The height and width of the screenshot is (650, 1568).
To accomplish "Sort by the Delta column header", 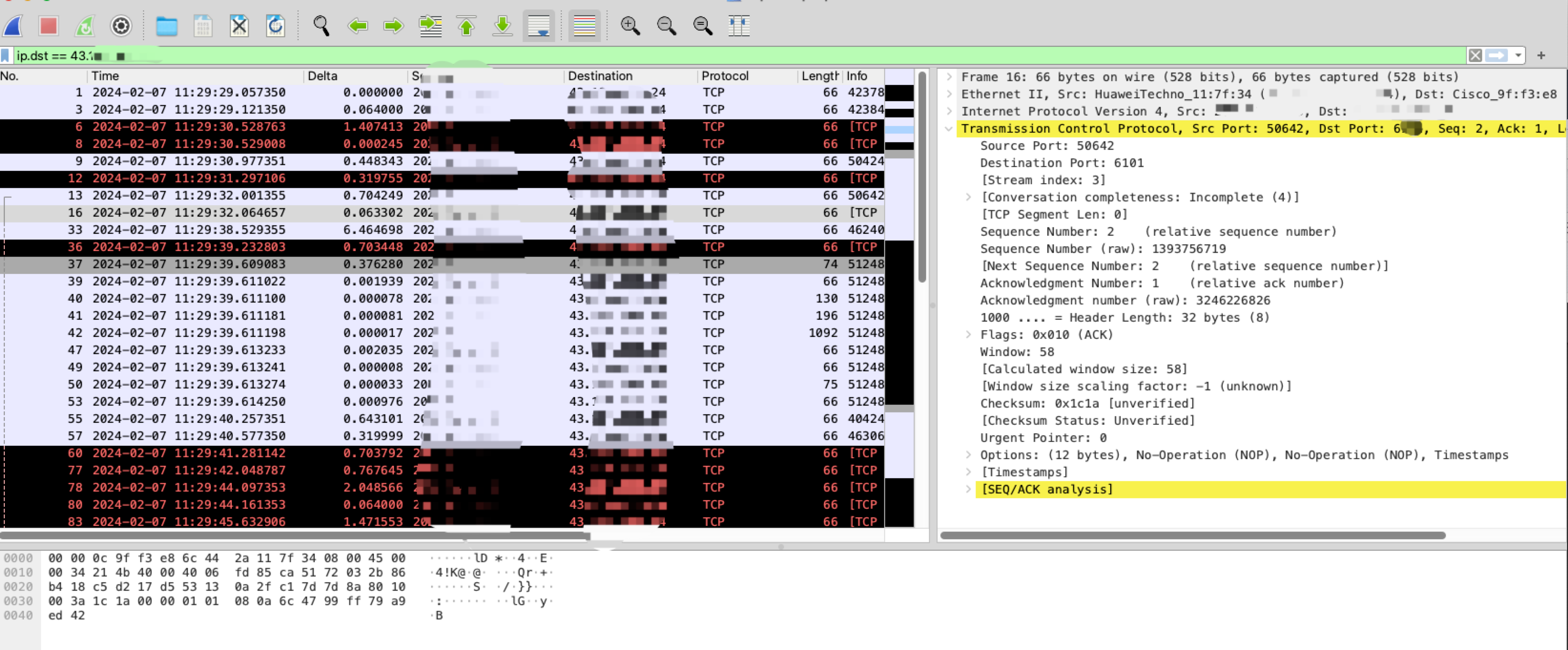I will coord(322,76).
